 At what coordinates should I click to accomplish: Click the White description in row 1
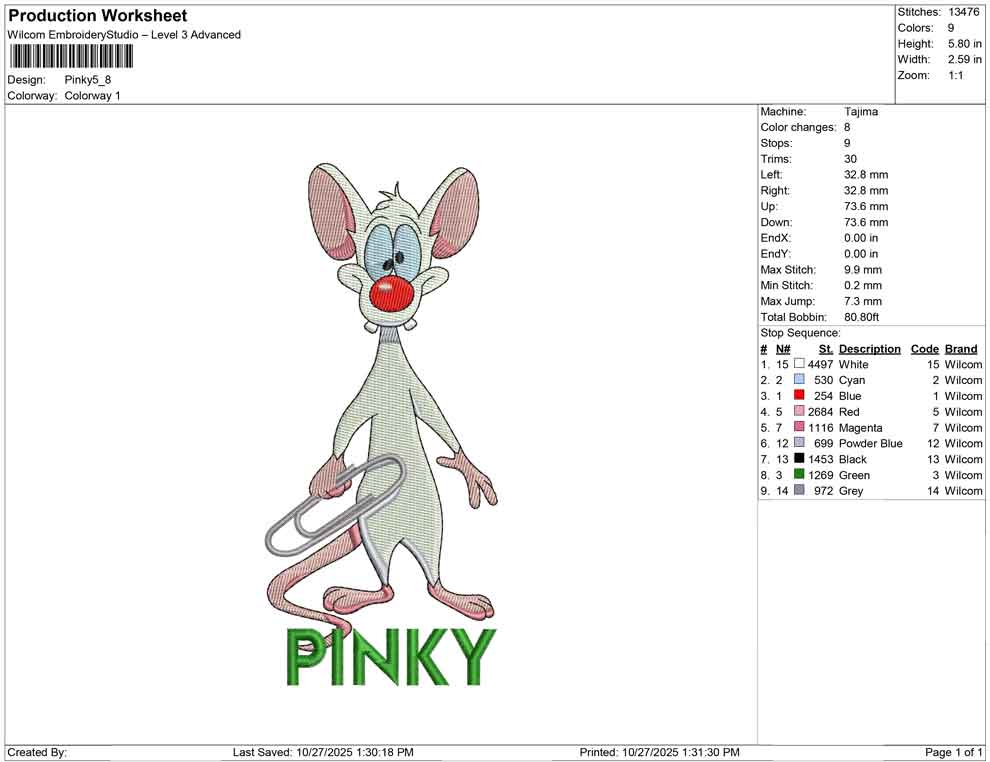pyautogui.click(x=853, y=364)
